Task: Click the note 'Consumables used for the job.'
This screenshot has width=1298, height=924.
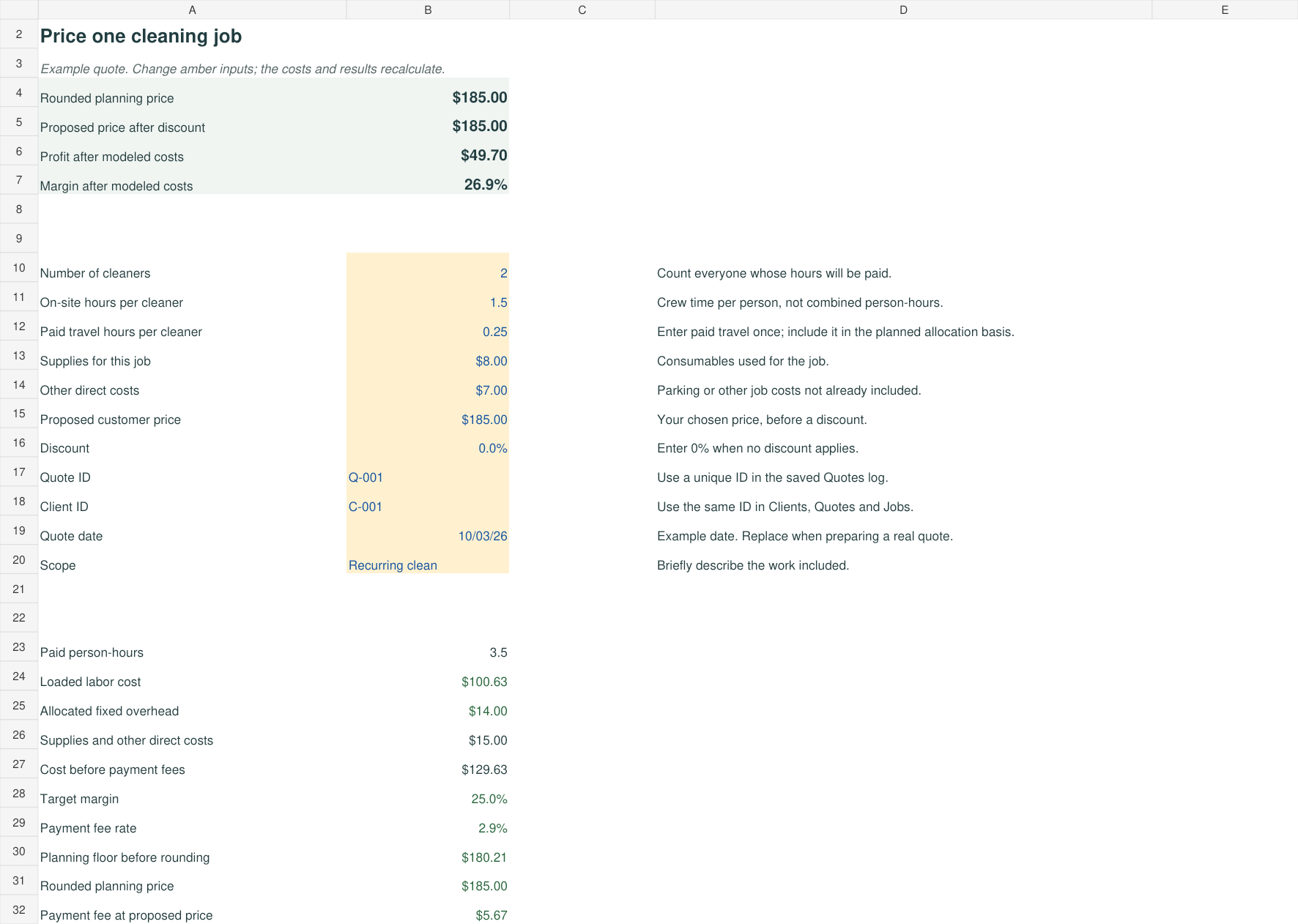Action: [743, 361]
